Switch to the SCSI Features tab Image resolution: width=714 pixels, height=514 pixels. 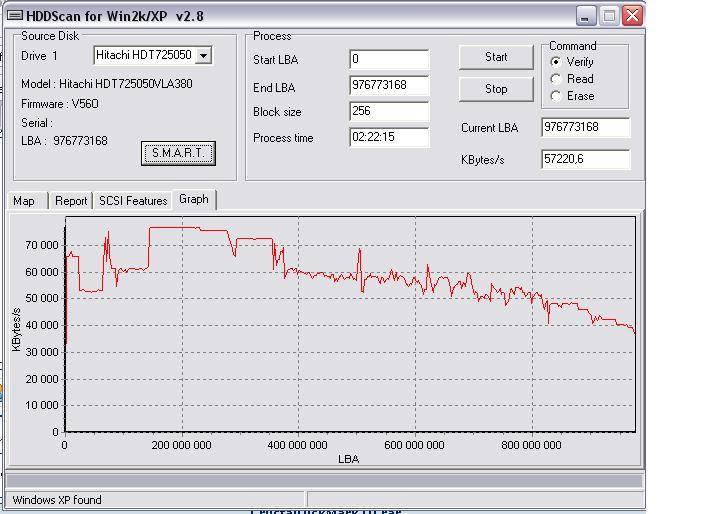pyautogui.click(x=133, y=201)
